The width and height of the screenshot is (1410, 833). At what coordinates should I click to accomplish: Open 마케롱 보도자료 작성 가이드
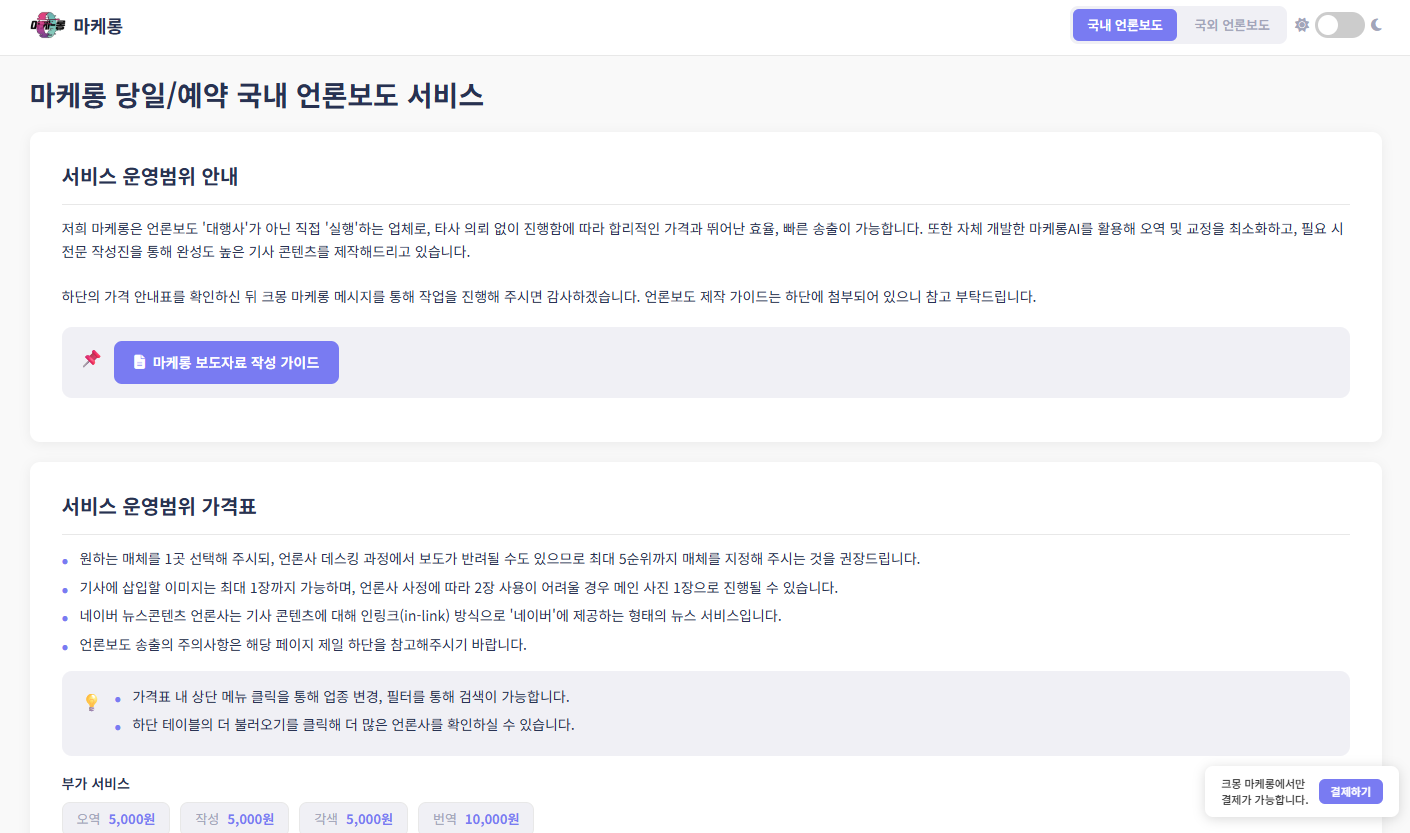pos(226,362)
